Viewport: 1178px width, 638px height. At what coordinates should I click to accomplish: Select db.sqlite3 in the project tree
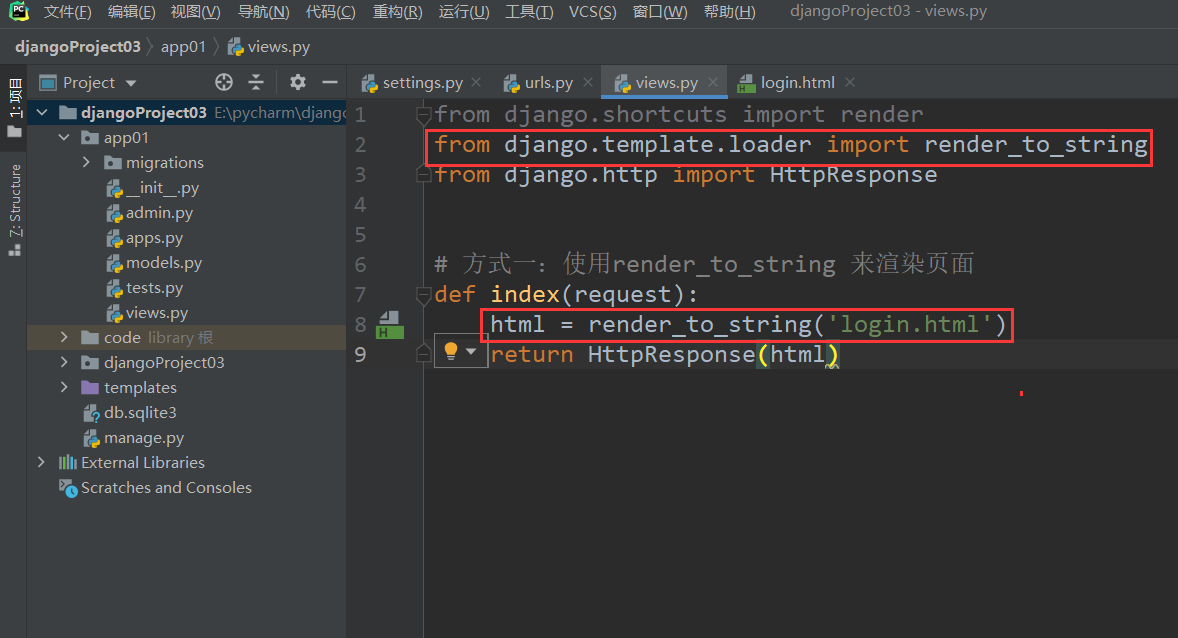130,413
